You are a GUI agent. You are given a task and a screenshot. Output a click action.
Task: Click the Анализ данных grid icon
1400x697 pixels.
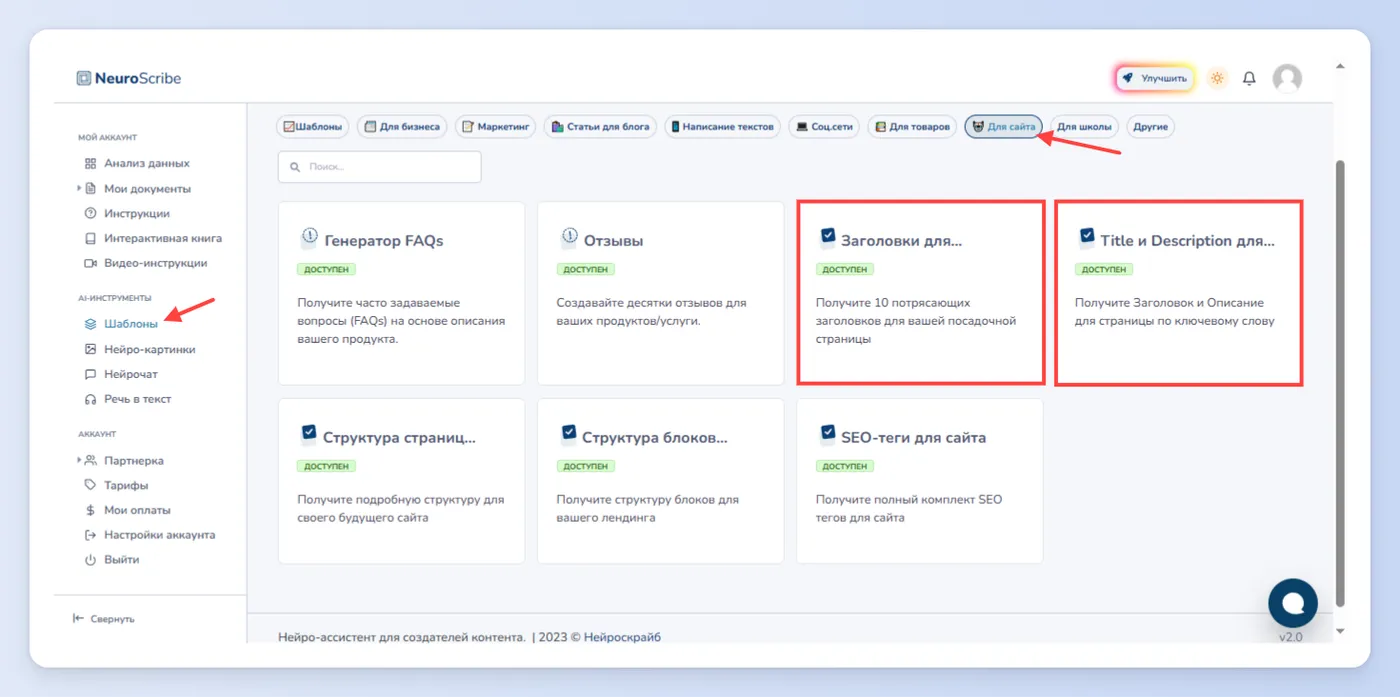pyautogui.click(x=90, y=163)
